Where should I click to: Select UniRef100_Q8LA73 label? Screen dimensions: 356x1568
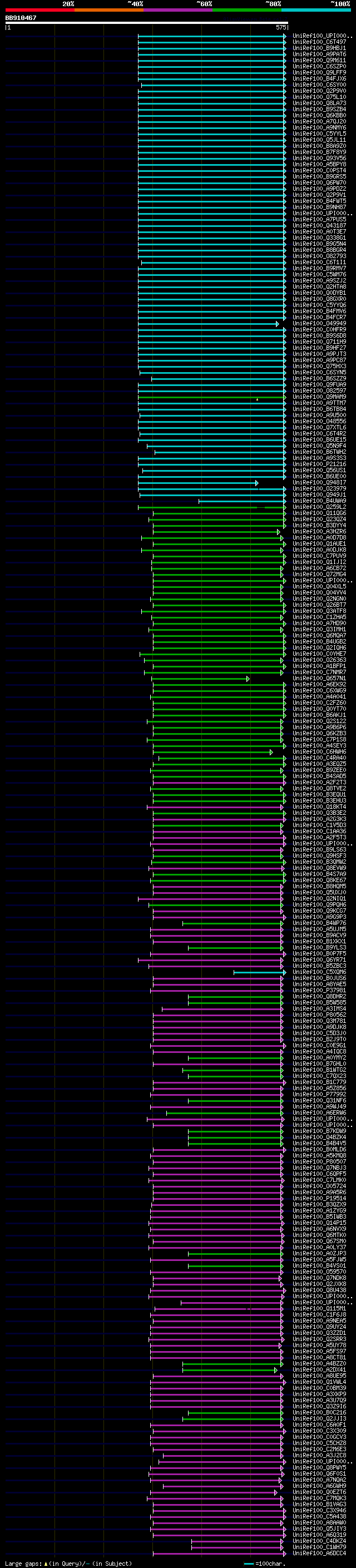(319, 103)
